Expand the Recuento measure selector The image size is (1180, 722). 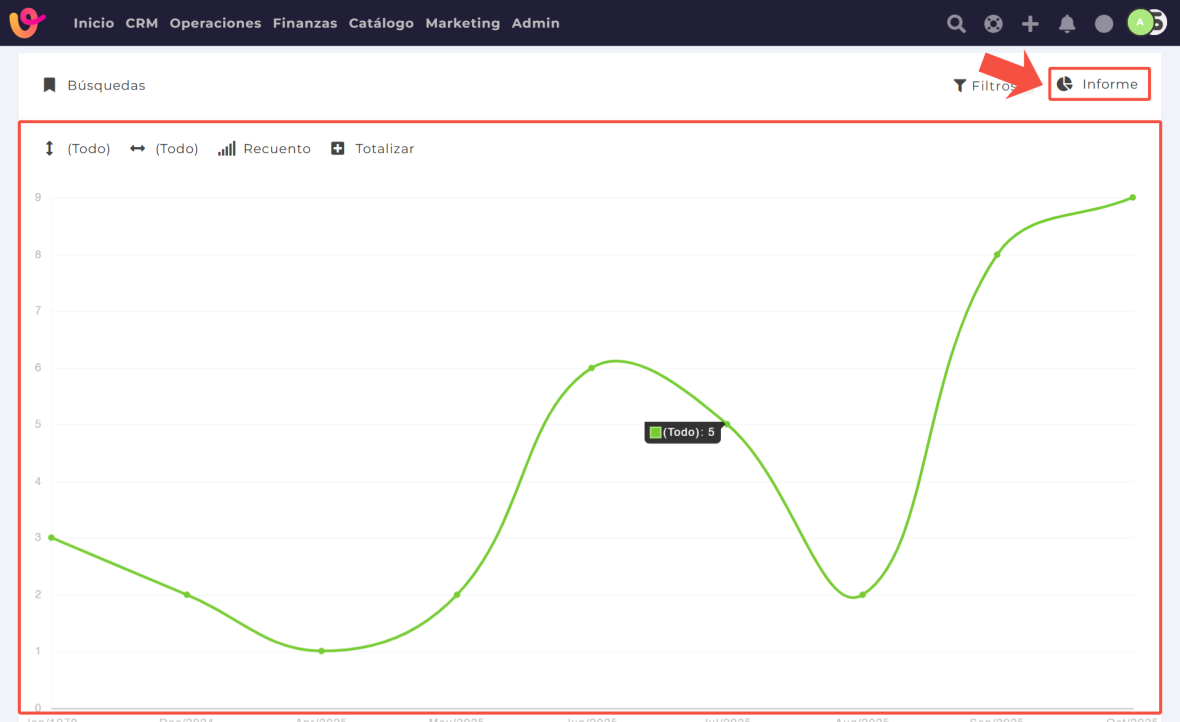[x=265, y=148]
